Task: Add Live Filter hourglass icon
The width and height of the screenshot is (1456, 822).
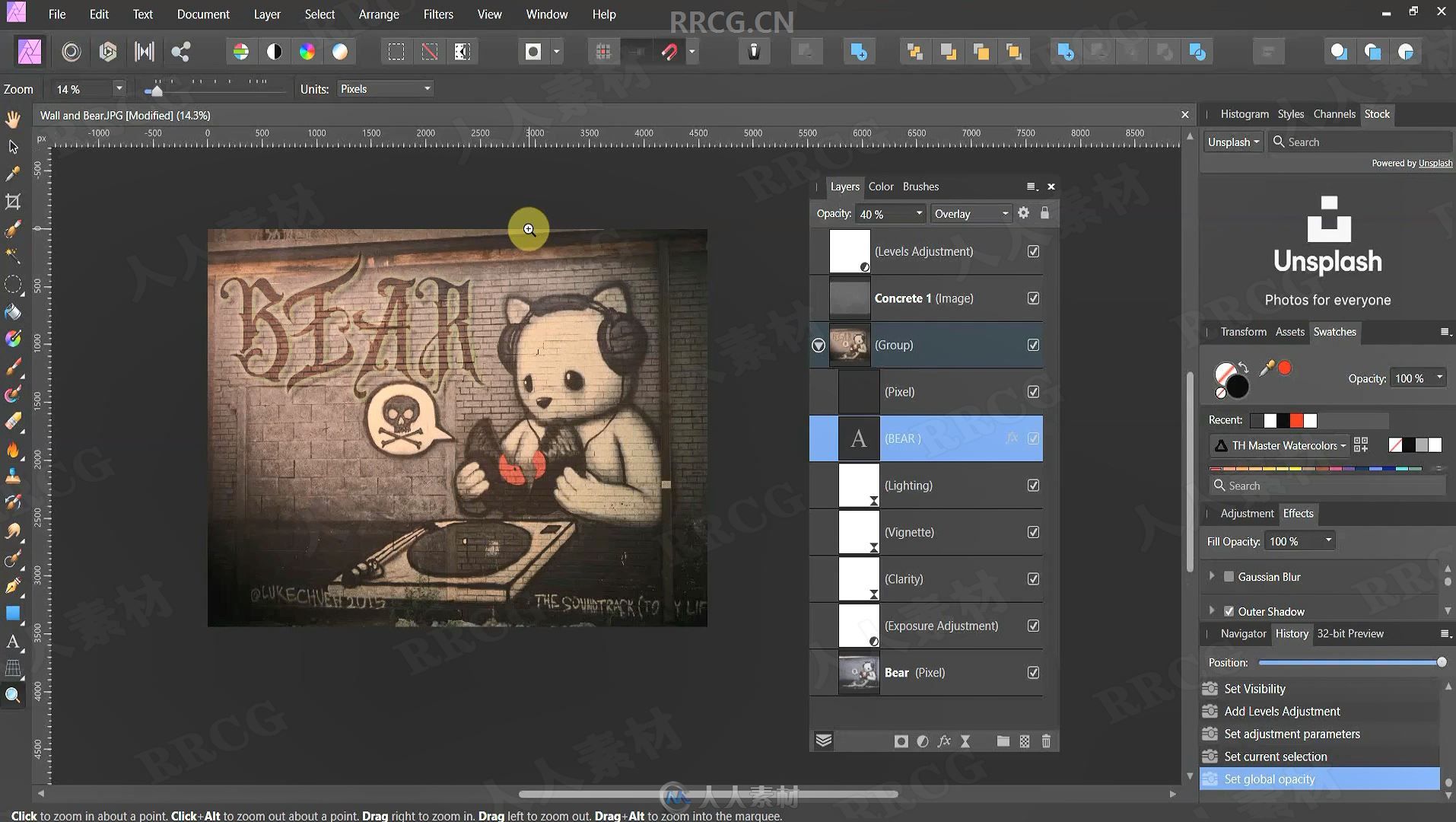Action: [965, 741]
